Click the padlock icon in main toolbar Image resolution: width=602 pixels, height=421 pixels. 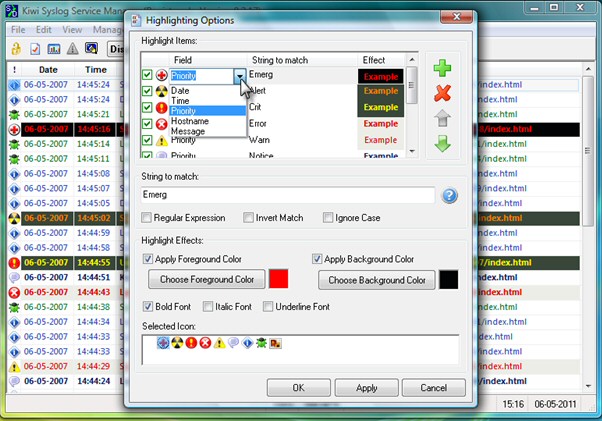16,49
